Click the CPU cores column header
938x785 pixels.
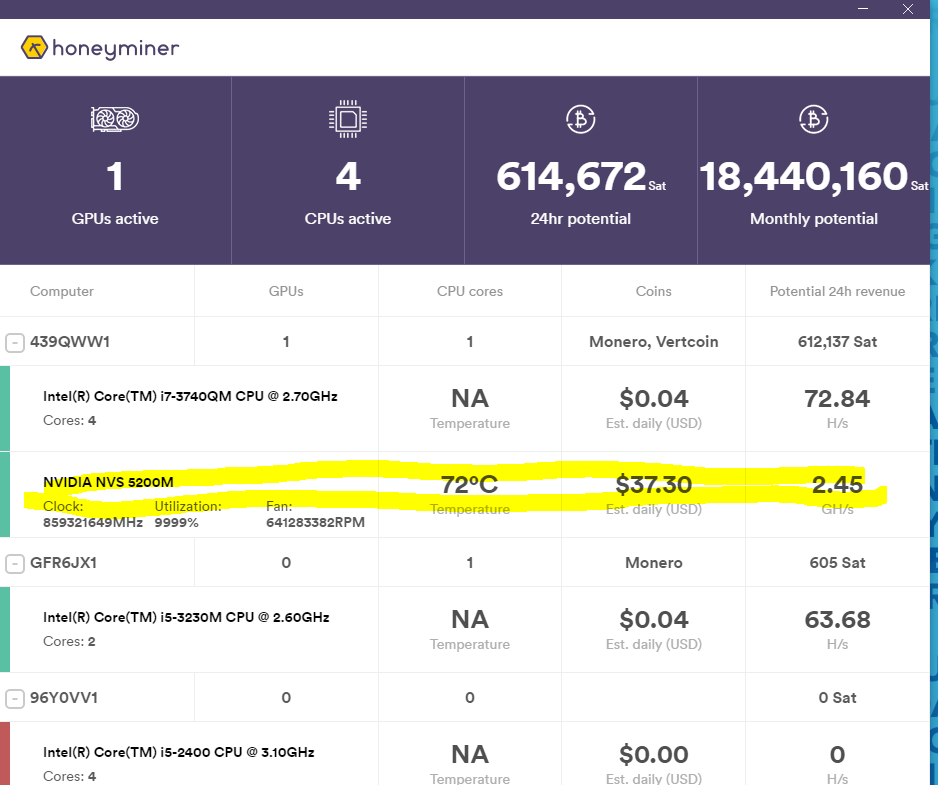pyautogui.click(x=470, y=291)
